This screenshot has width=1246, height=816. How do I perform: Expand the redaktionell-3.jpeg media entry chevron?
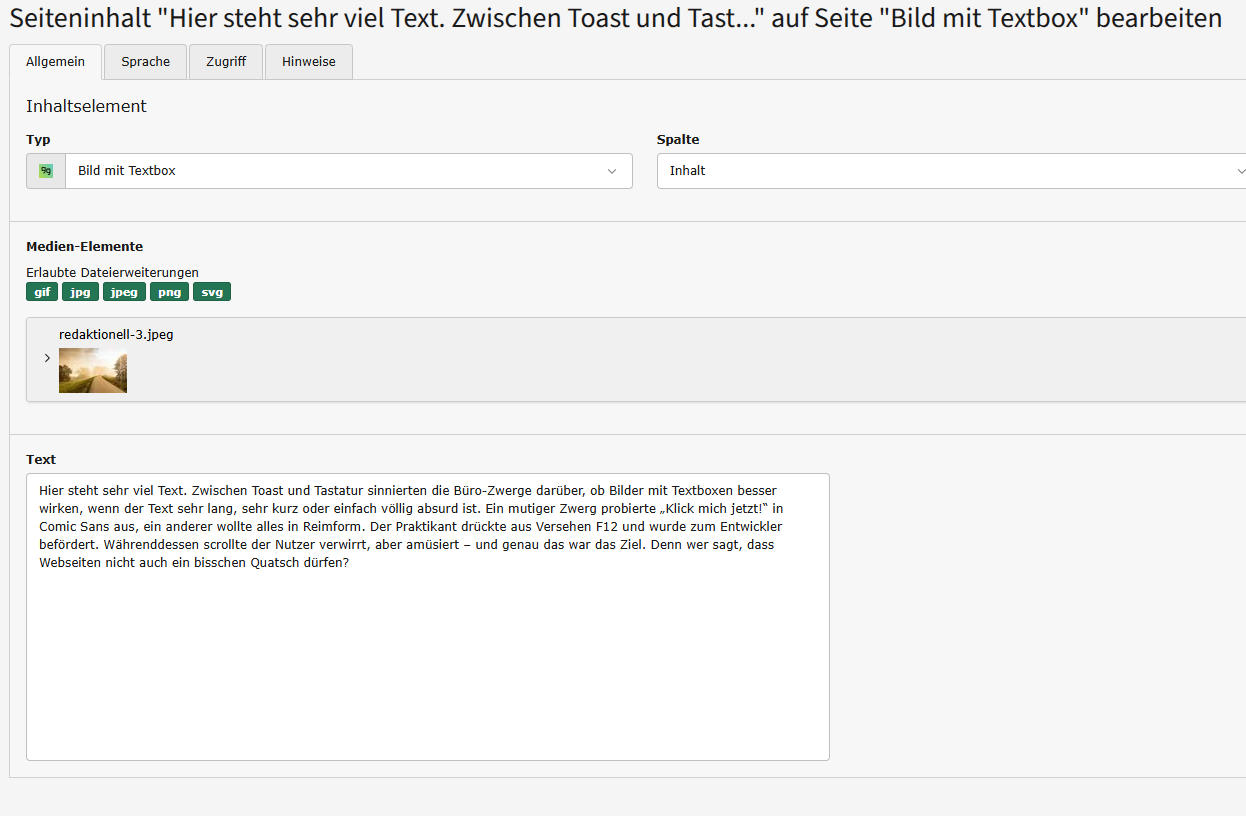[47, 358]
